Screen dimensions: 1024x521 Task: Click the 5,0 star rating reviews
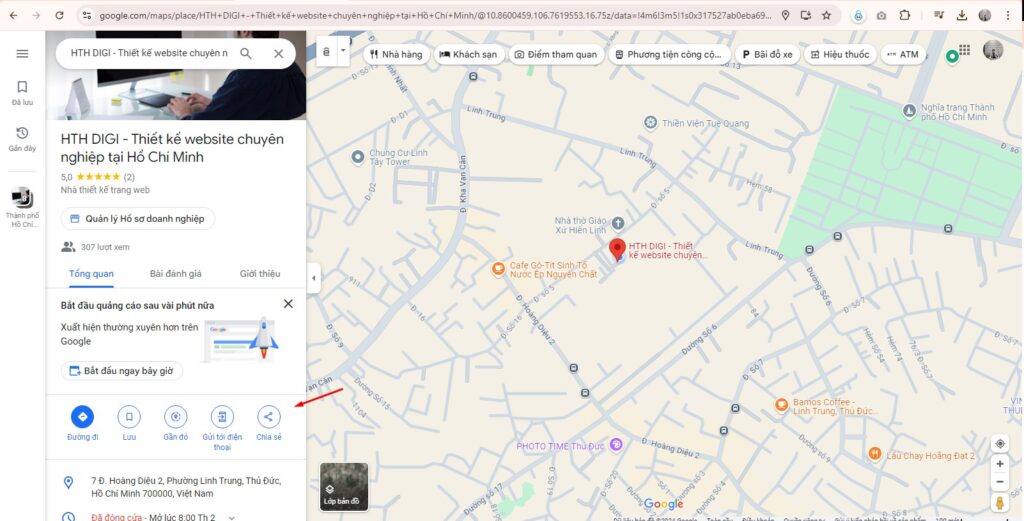[x=98, y=177]
